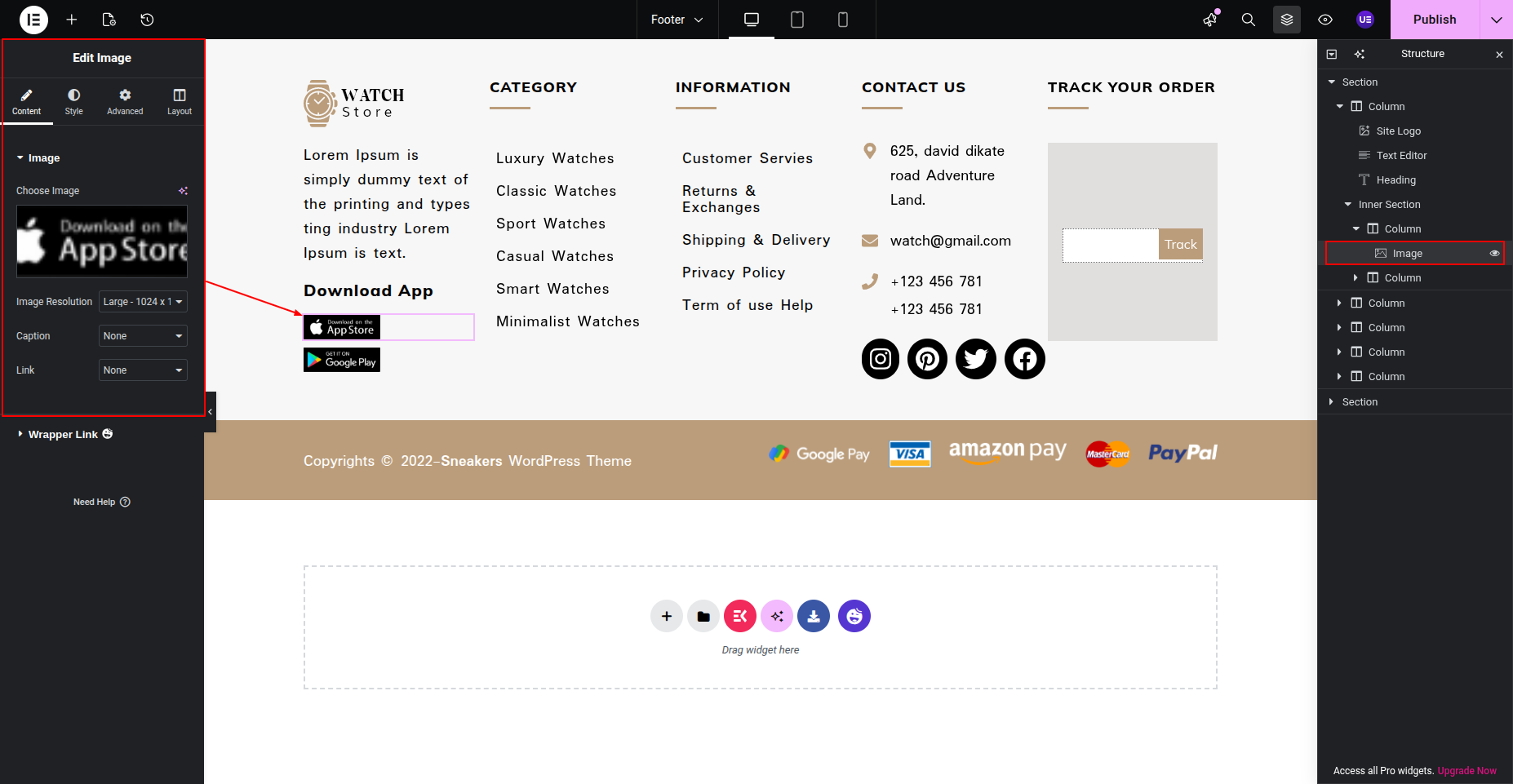Click the Preview Changes eye icon

pos(1325,20)
